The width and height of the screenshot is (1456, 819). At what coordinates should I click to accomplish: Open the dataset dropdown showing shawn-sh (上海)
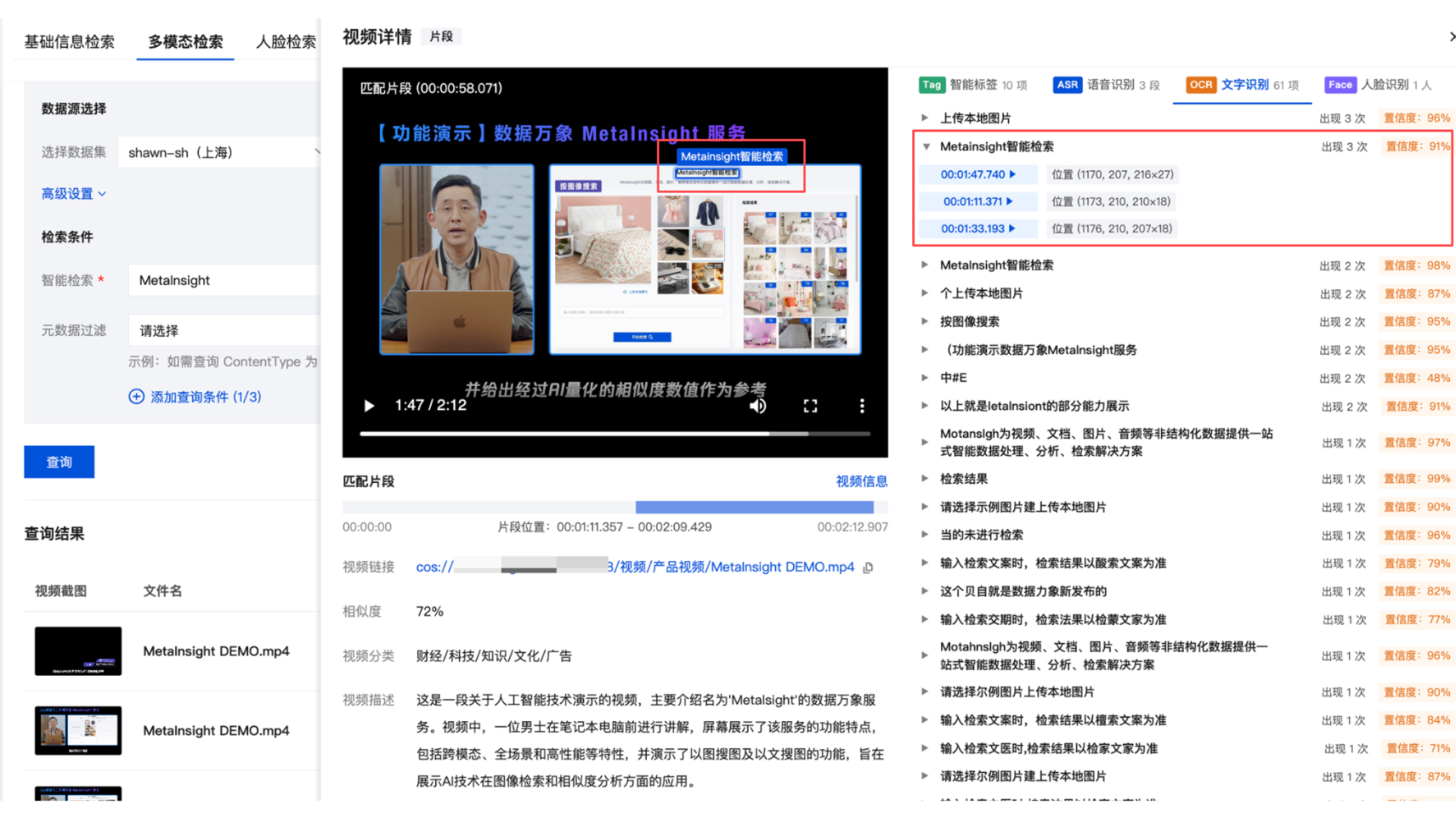click(220, 152)
